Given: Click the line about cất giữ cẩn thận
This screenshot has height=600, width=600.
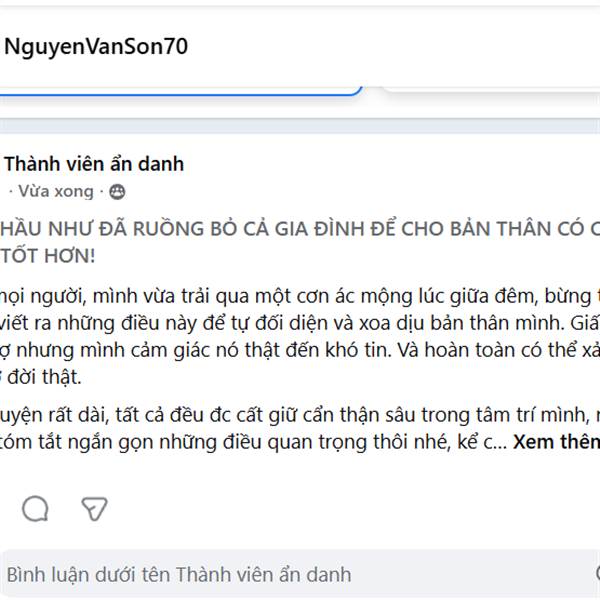Looking at the screenshot, I should pos(300,415).
